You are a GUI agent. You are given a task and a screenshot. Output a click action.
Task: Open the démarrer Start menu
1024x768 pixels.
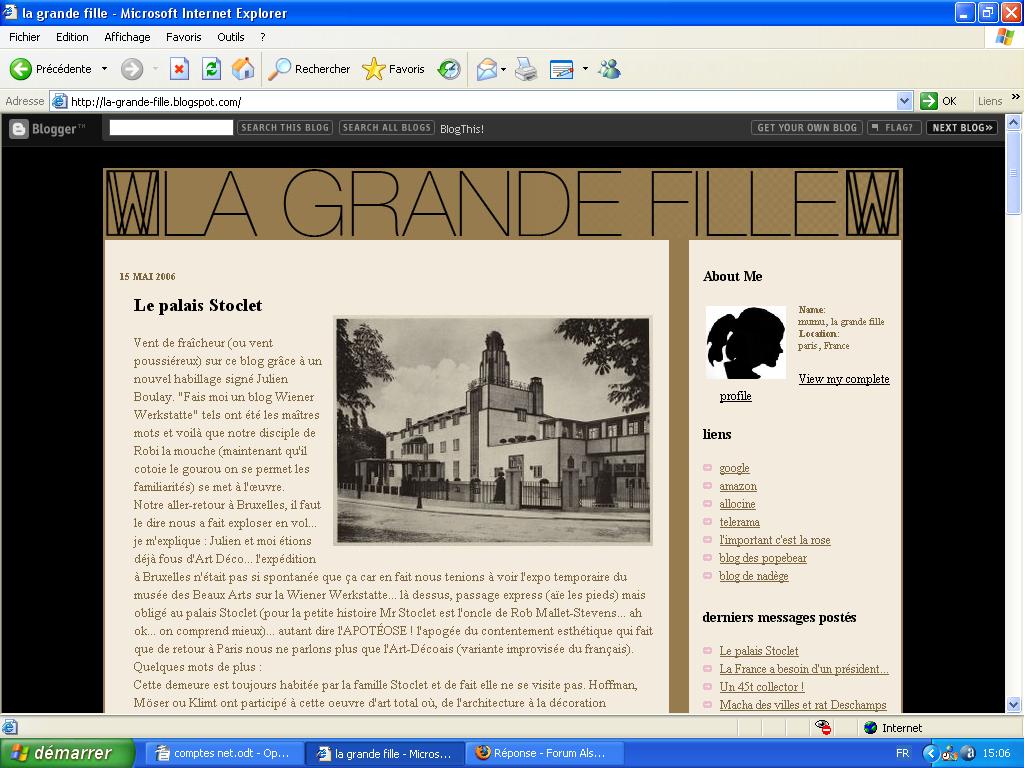67,753
